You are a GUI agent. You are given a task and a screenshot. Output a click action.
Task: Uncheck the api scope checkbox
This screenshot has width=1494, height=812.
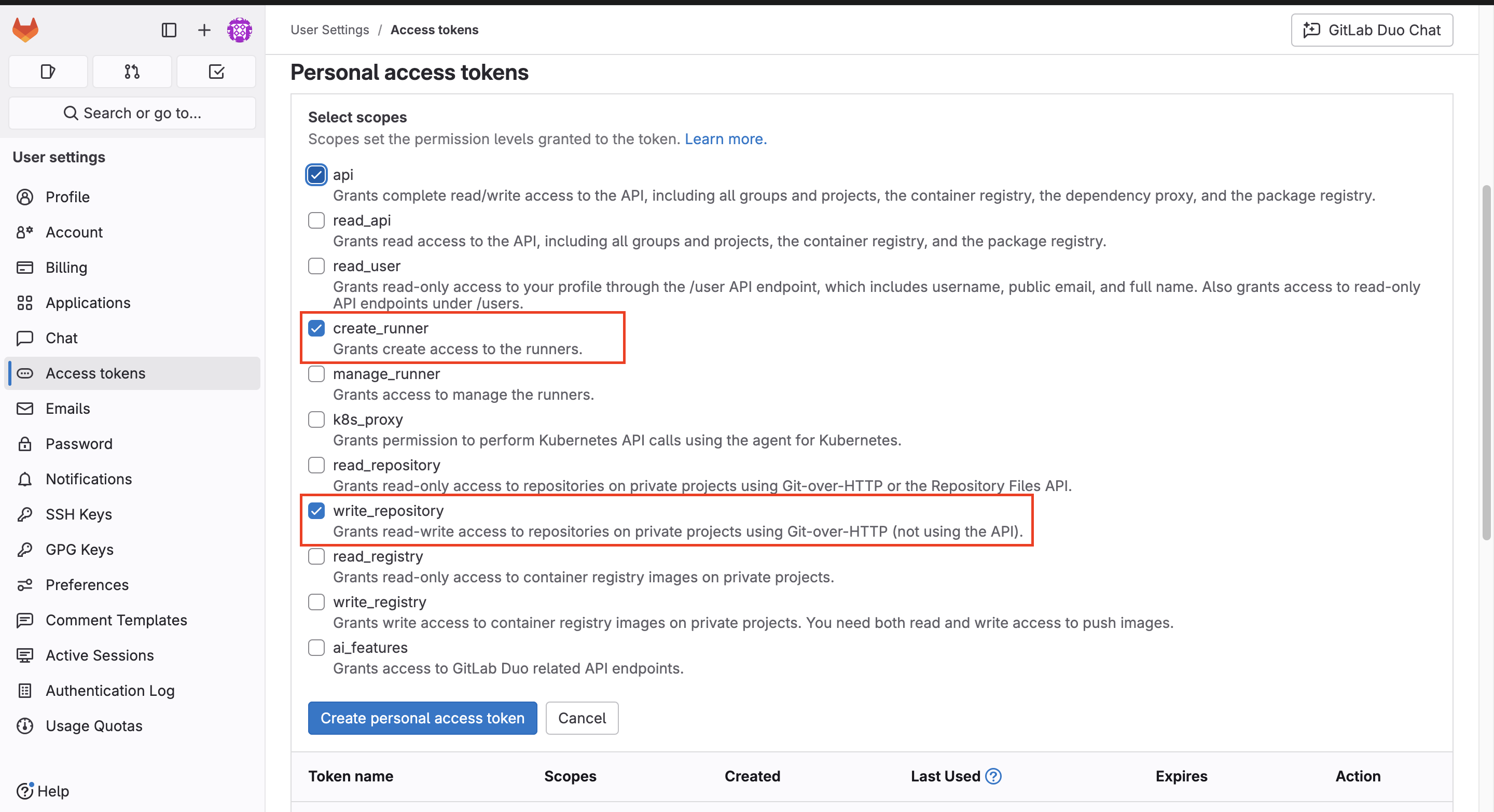pos(316,174)
